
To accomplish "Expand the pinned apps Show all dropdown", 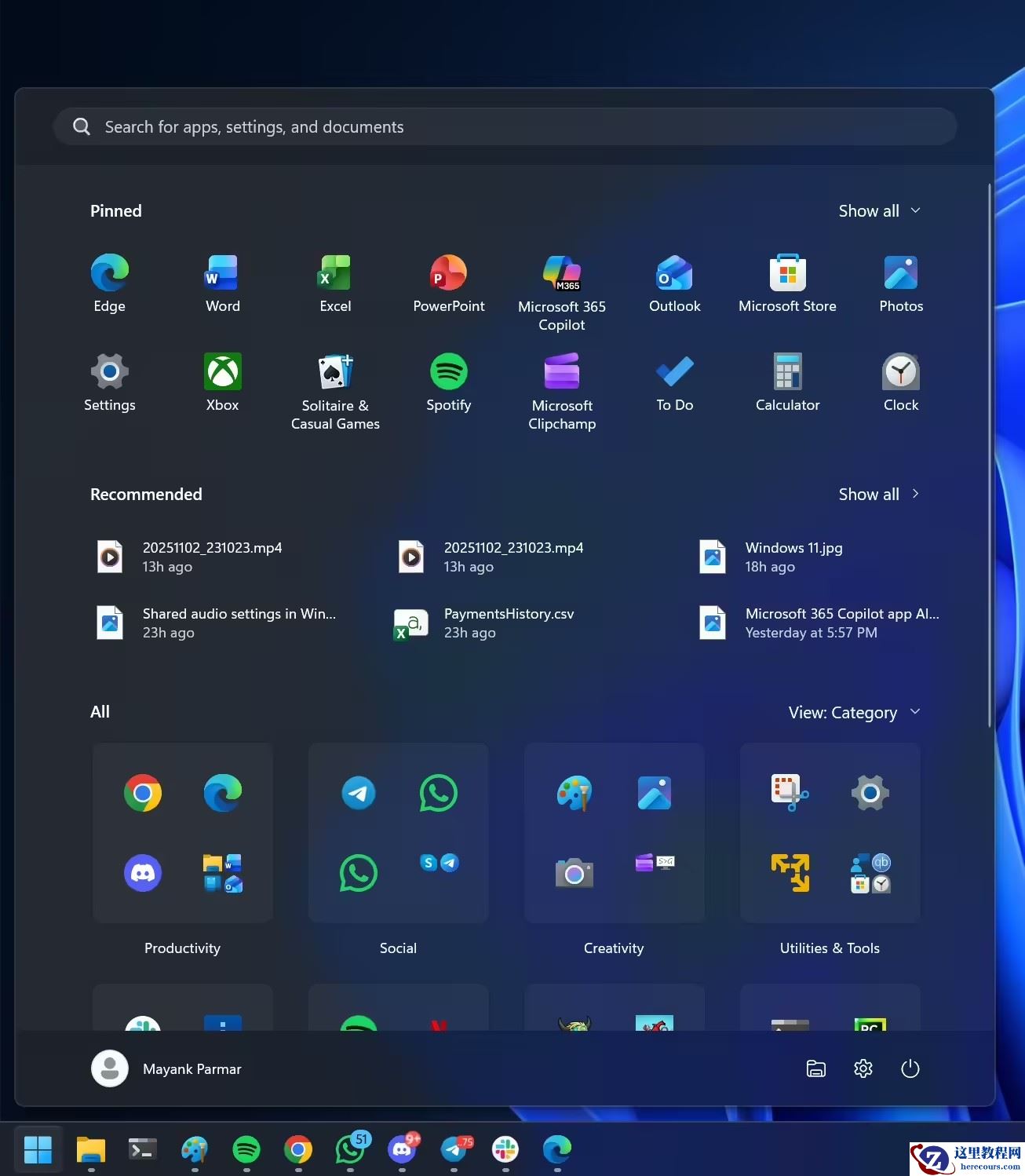I will tap(879, 211).
